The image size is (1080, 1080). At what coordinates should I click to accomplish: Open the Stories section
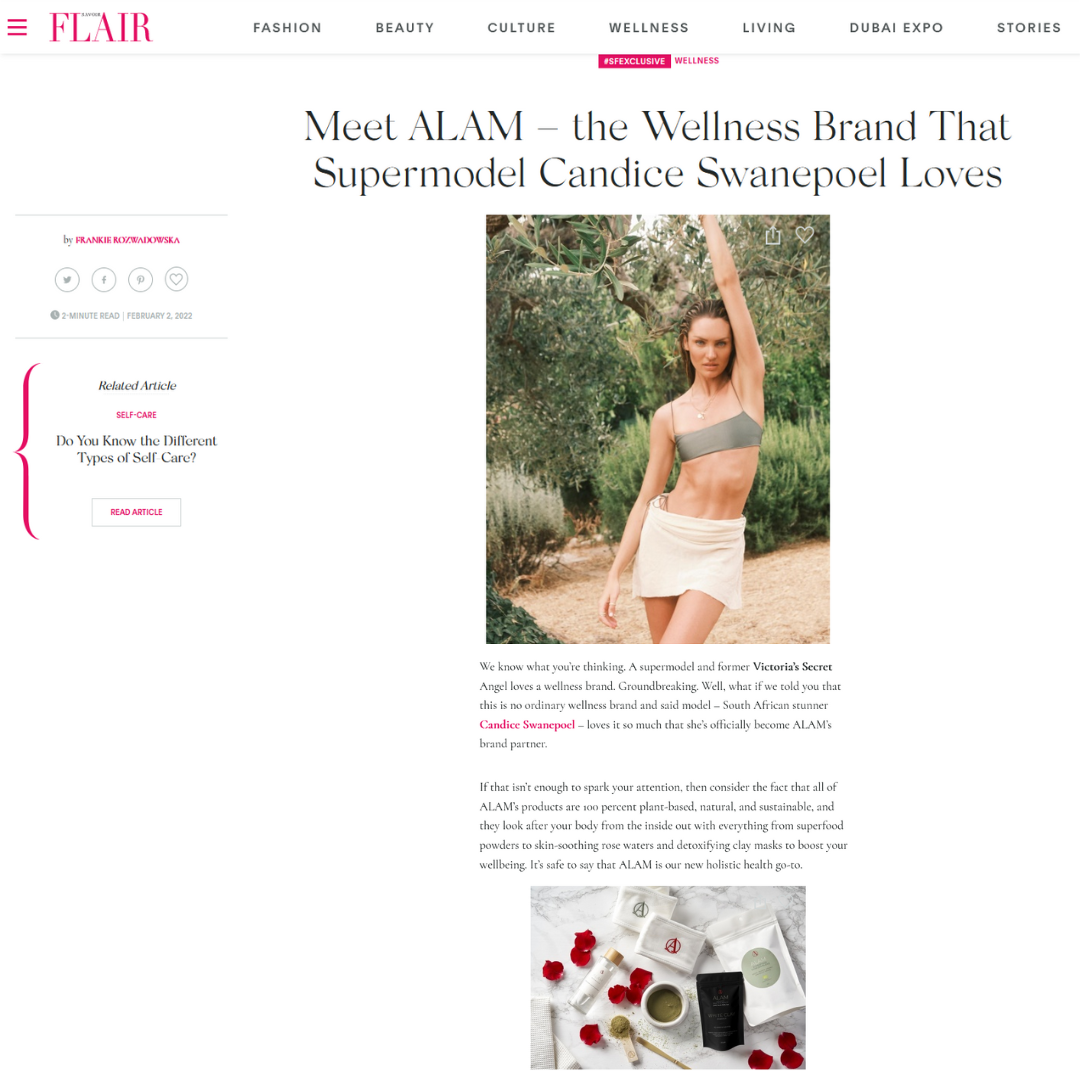click(1029, 28)
